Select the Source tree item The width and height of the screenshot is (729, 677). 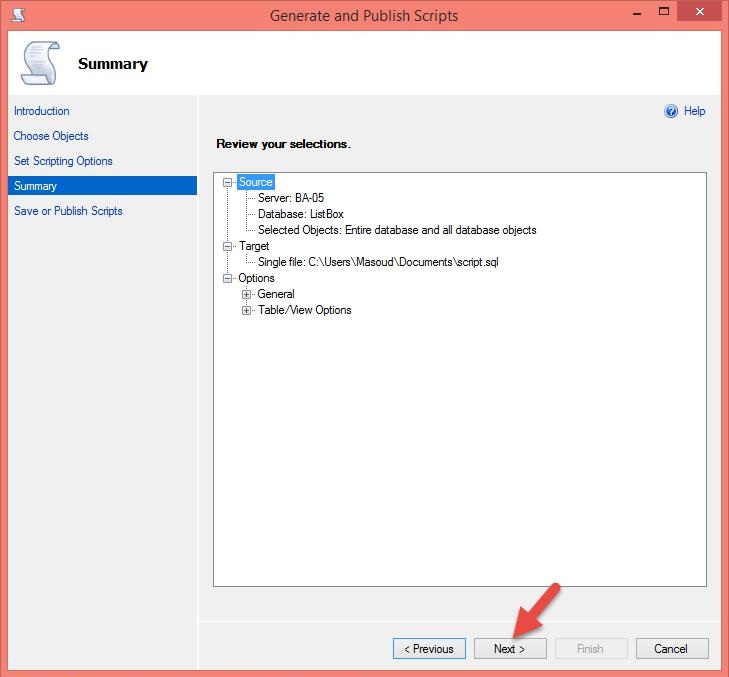click(256, 182)
